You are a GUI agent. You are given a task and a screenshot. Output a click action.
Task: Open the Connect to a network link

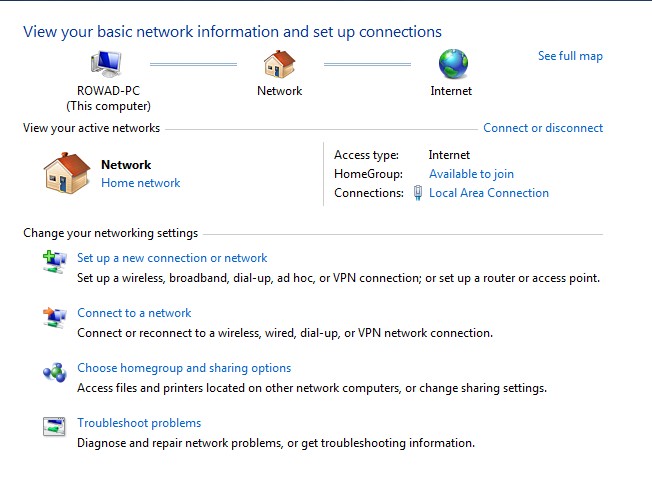point(134,313)
